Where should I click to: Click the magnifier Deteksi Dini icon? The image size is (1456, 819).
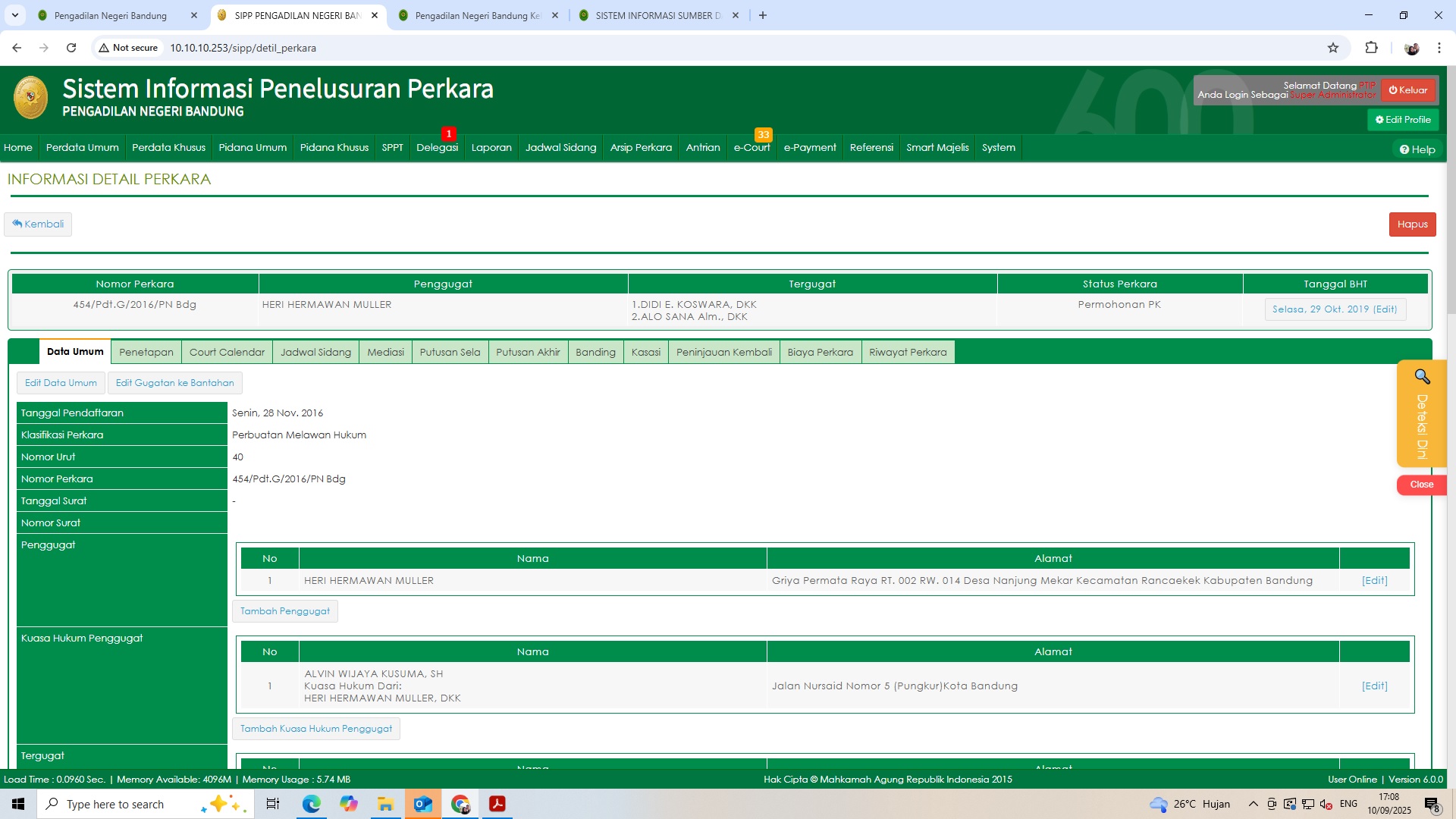pyautogui.click(x=1422, y=377)
